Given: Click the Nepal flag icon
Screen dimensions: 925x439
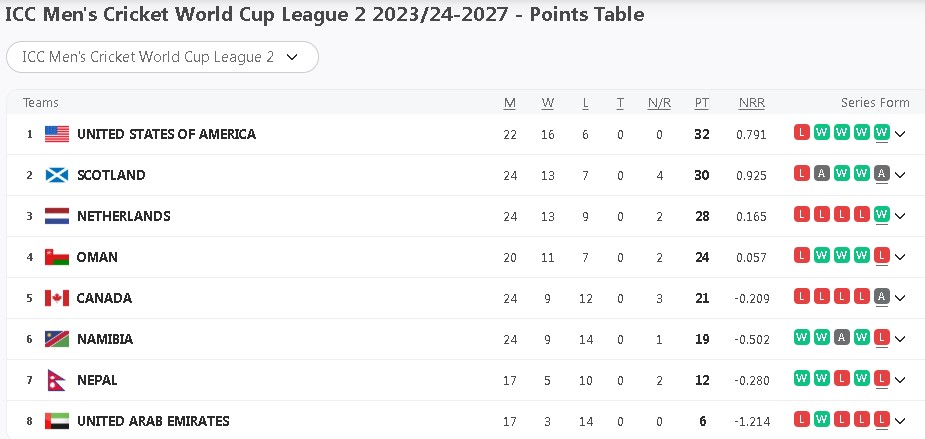Looking at the screenshot, I should point(55,380).
